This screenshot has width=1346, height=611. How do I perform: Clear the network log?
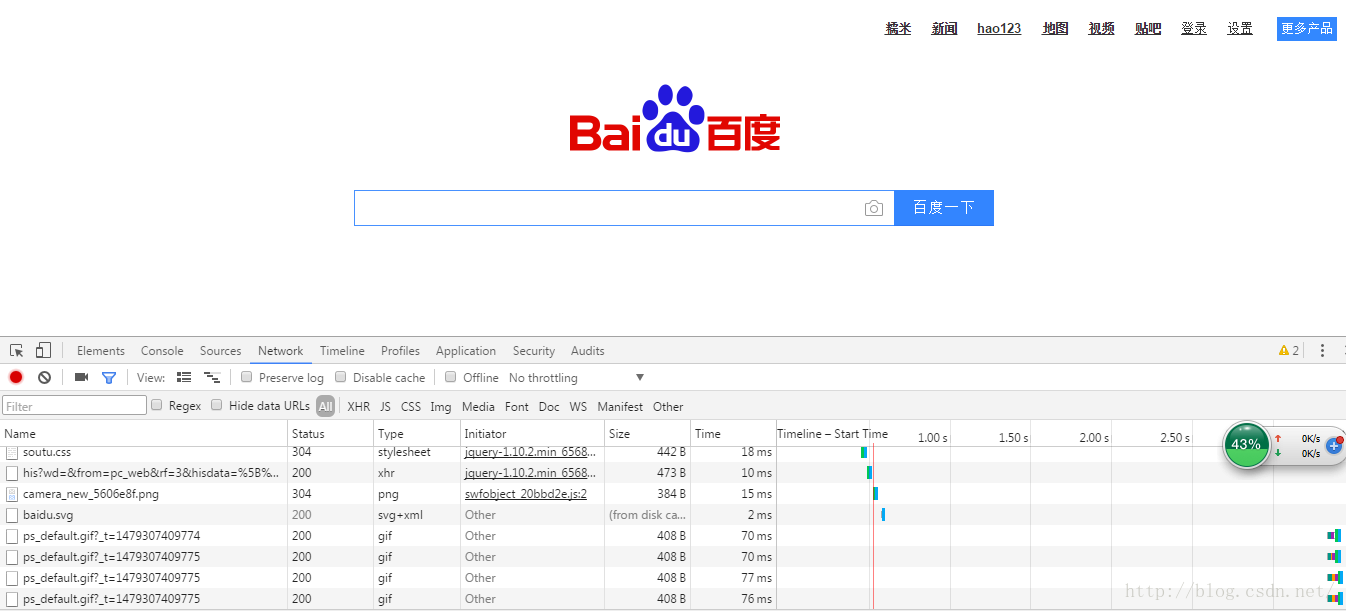pos(44,377)
